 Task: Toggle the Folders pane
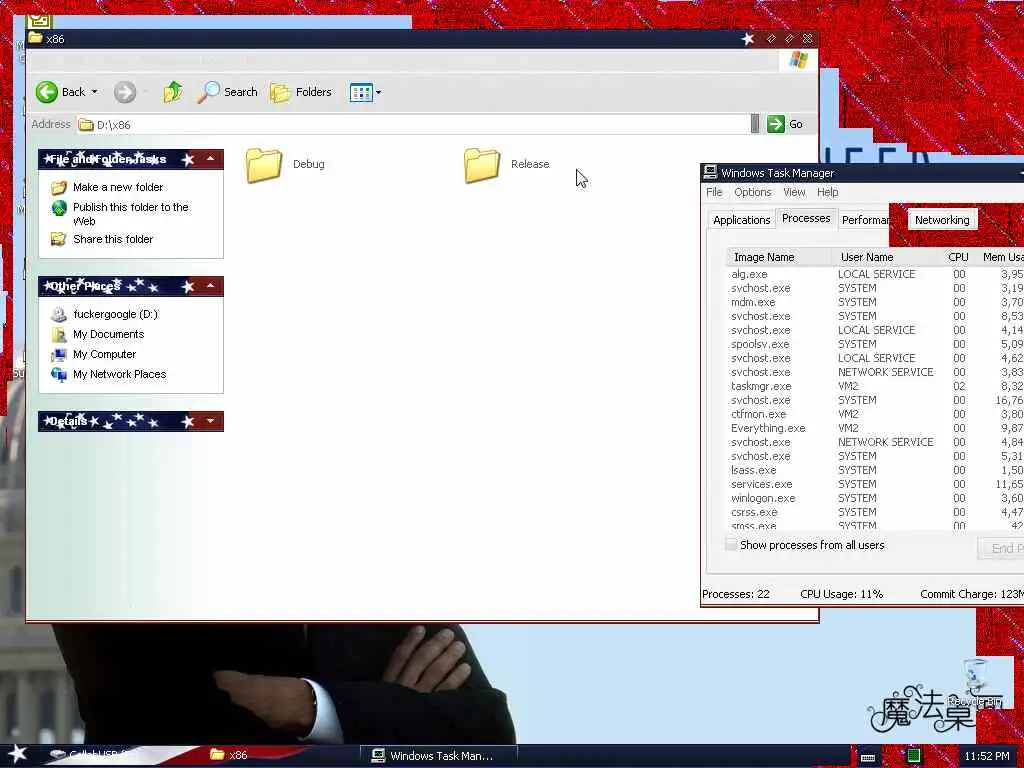click(x=301, y=92)
